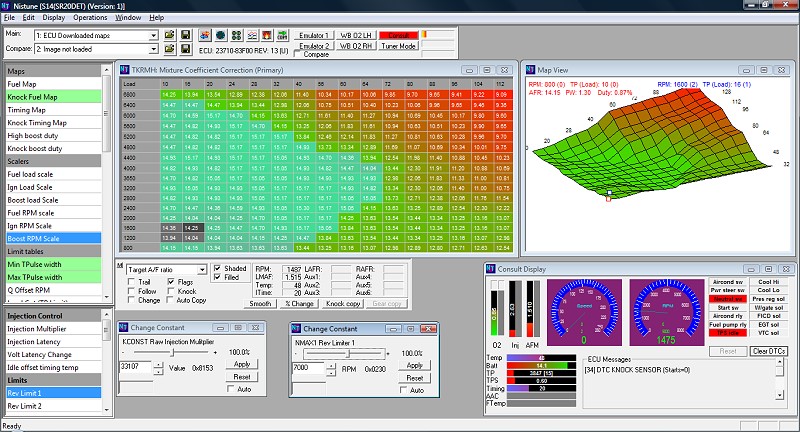Viewport: 800px width, 432px height.
Task: Toggle Auto checkbox in Rev Limiter window
Action: pyautogui.click(x=404, y=389)
